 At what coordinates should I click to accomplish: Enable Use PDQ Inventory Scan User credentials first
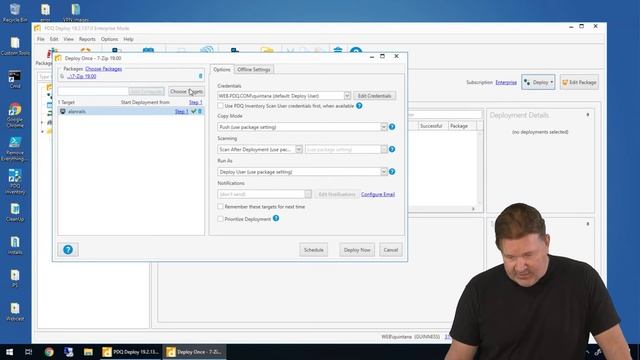tap(220, 106)
